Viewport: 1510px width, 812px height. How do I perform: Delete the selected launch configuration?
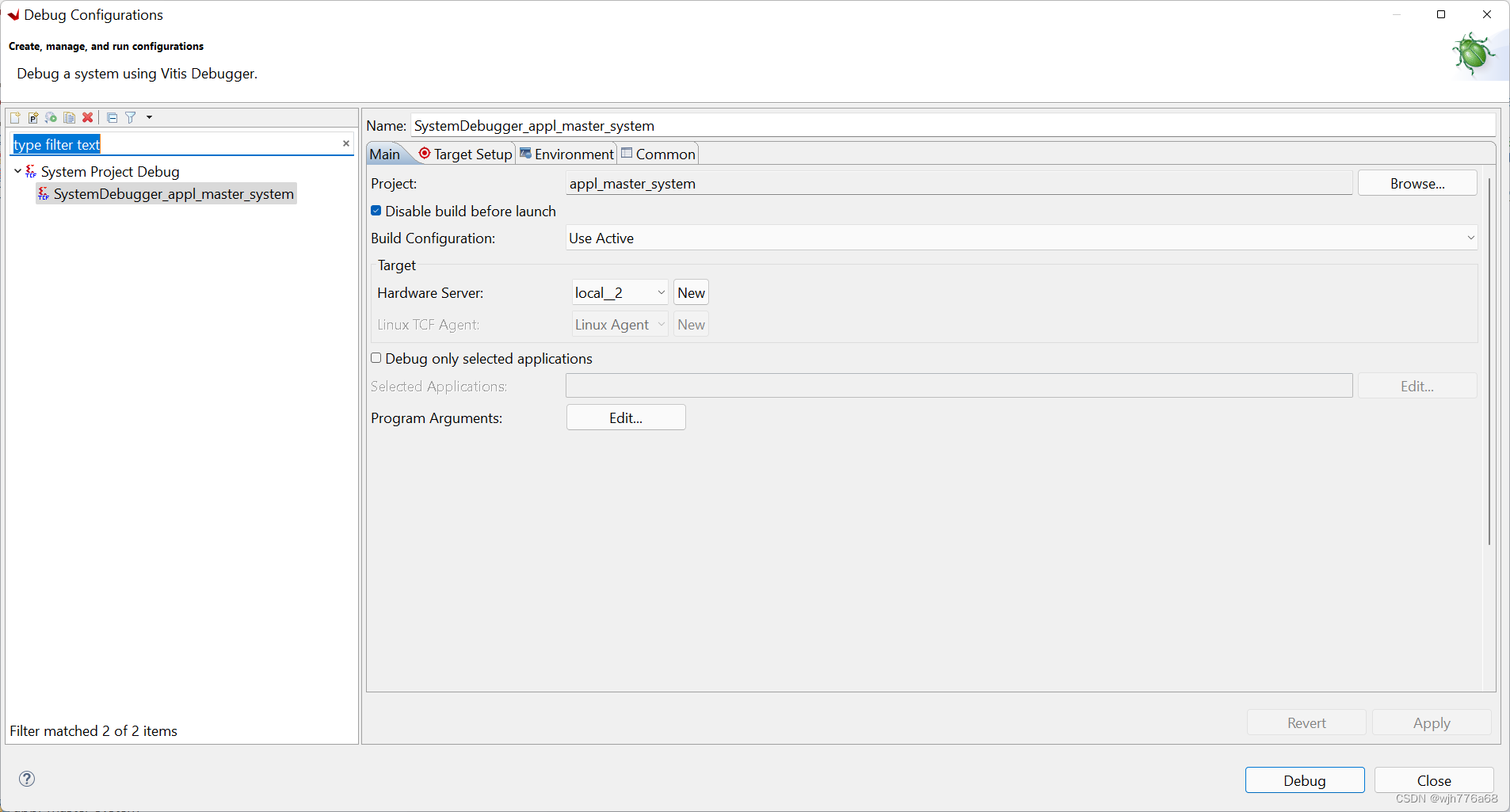tap(88, 117)
